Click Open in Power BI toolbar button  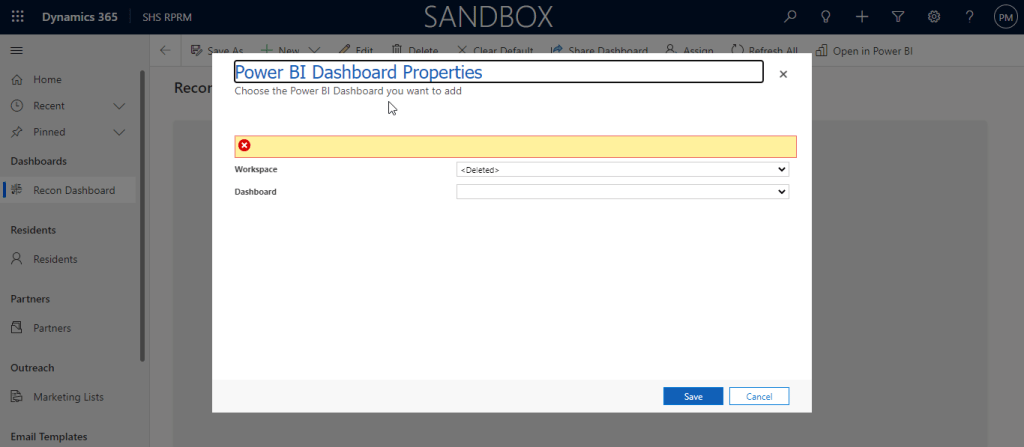click(865, 50)
